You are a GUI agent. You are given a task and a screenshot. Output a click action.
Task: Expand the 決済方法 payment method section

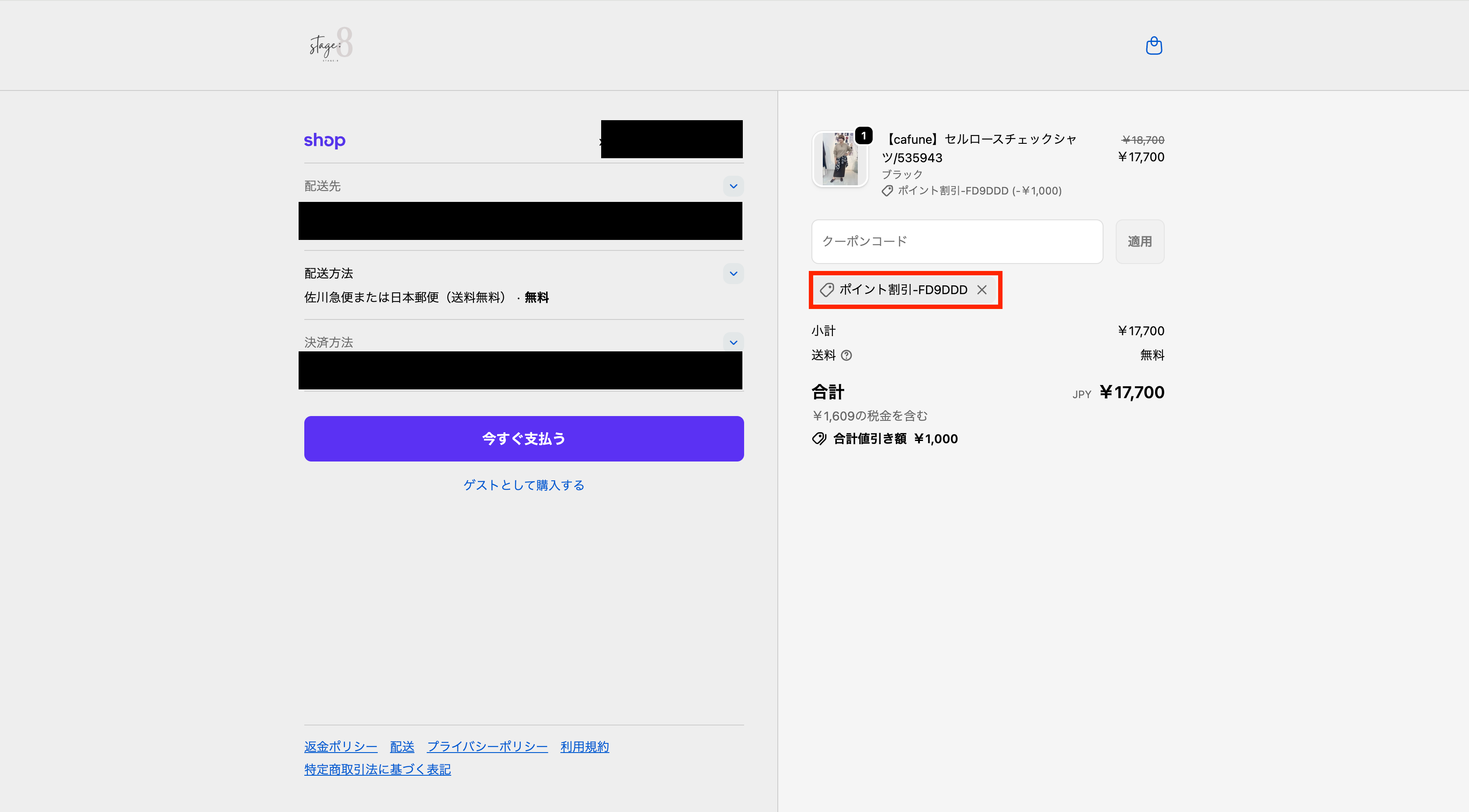733,342
